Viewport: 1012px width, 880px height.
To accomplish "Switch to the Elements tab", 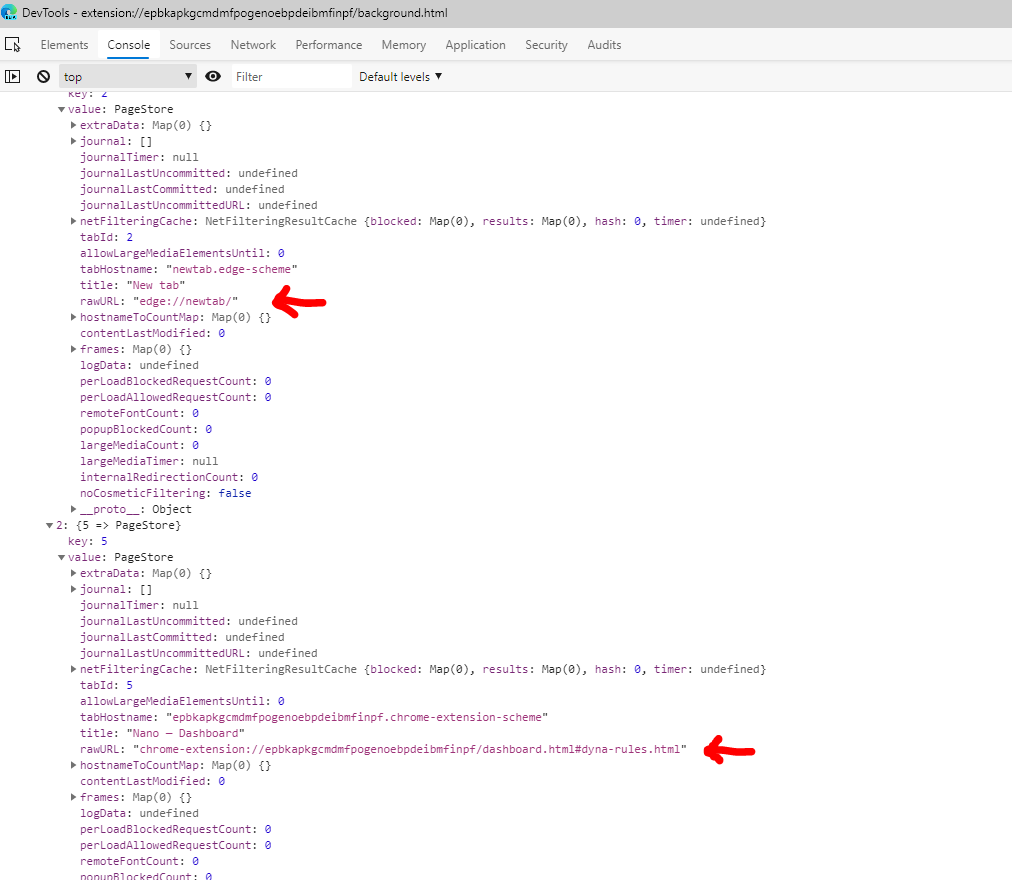I will pos(64,44).
